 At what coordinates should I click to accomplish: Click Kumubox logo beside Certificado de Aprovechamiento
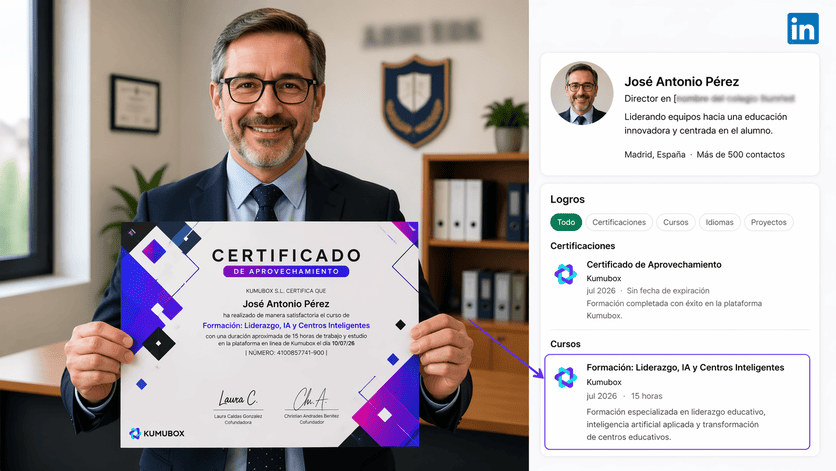pos(565,274)
